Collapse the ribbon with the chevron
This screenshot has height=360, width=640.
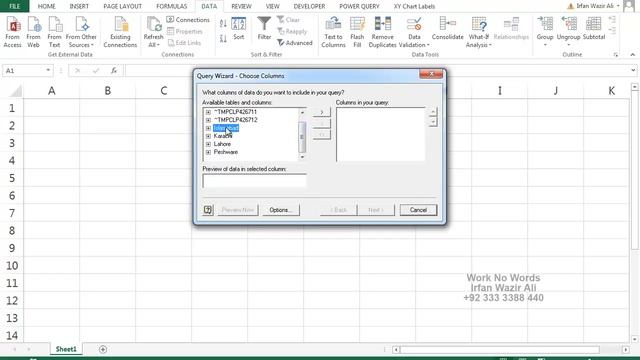(x=632, y=55)
